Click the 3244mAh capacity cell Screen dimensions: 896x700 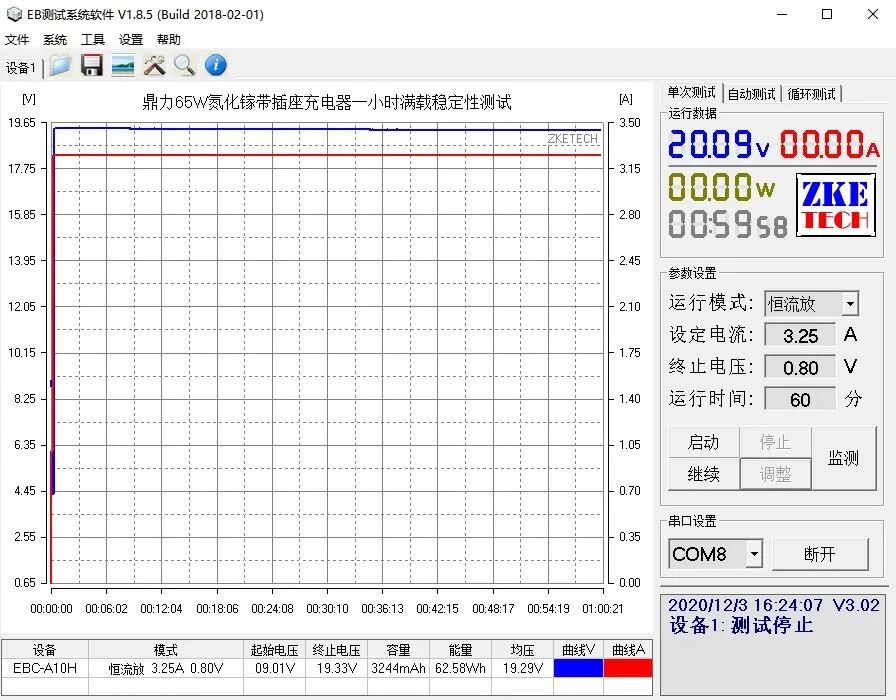[x=398, y=669]
